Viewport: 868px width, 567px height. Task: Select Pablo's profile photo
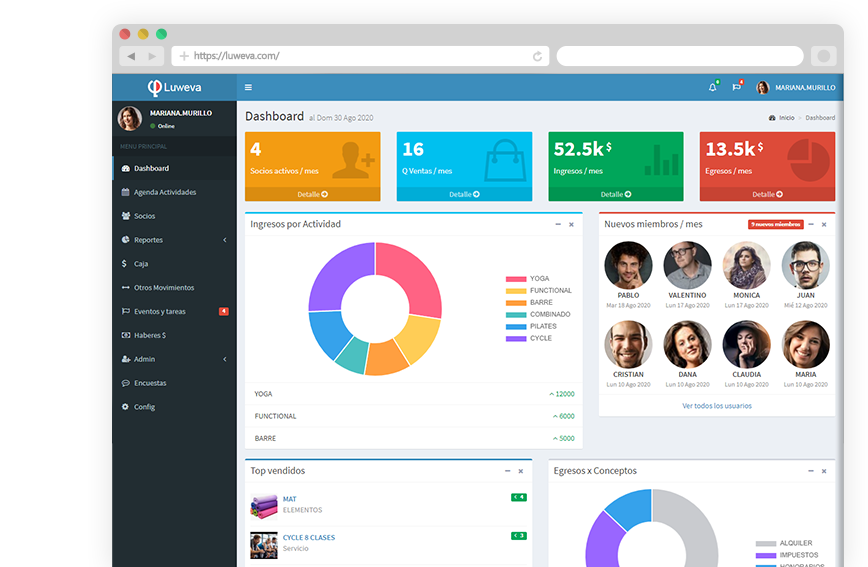pyautogui.click(x=628, y=265)
